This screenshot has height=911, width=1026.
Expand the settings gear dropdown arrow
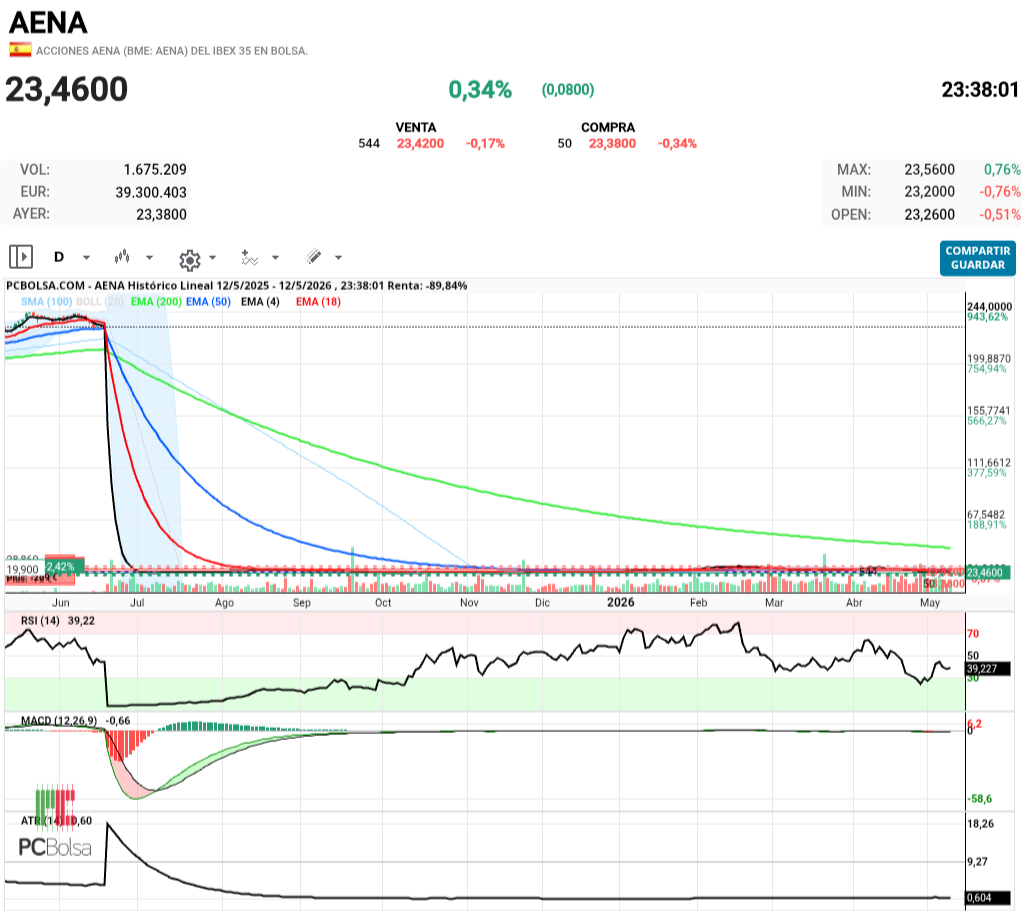click(213, 258)
